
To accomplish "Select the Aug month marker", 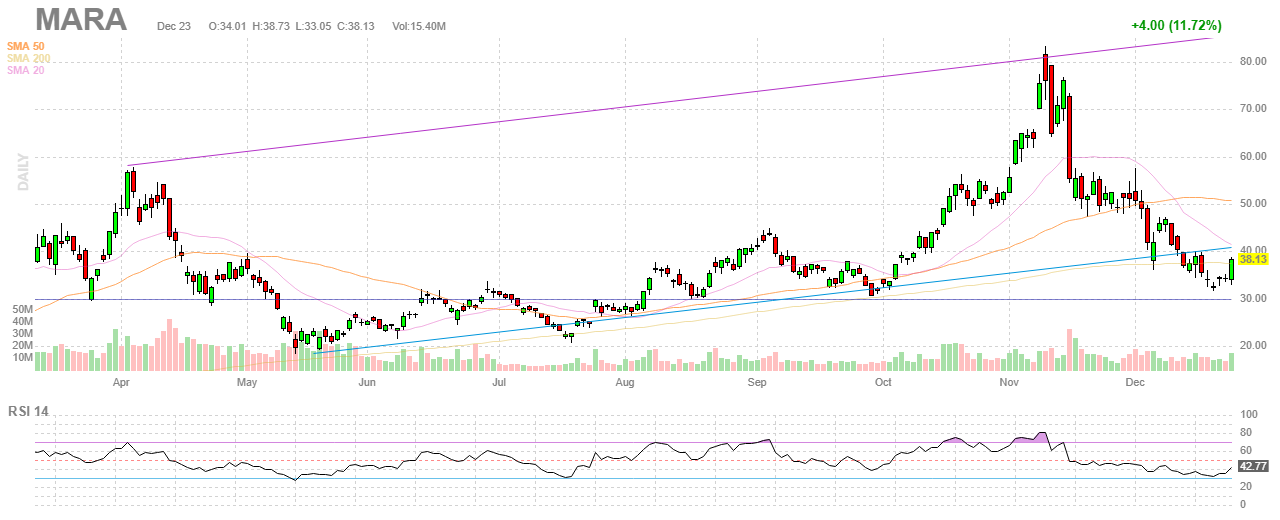I will point(625,382).
